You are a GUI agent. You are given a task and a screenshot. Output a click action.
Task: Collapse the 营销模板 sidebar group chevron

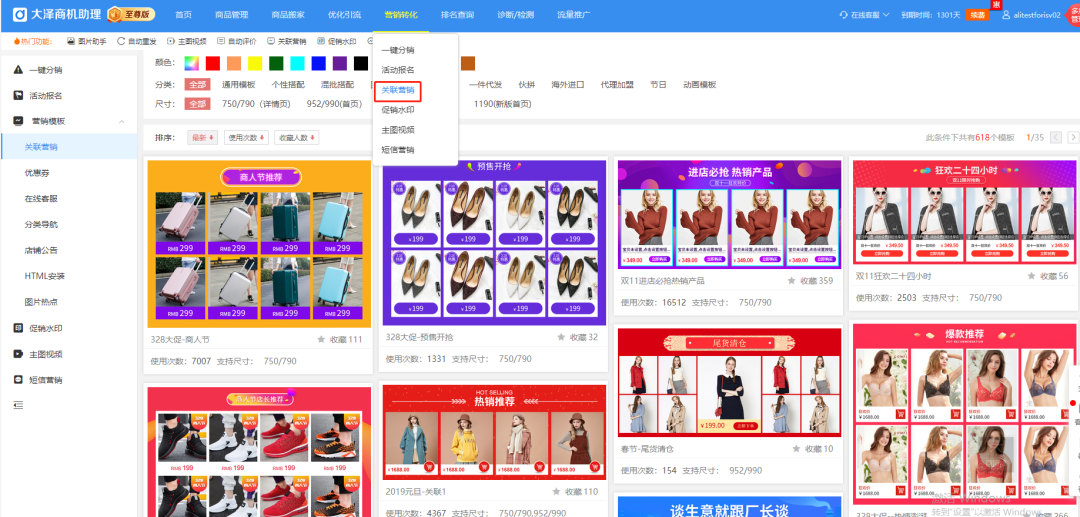(122, 121)
